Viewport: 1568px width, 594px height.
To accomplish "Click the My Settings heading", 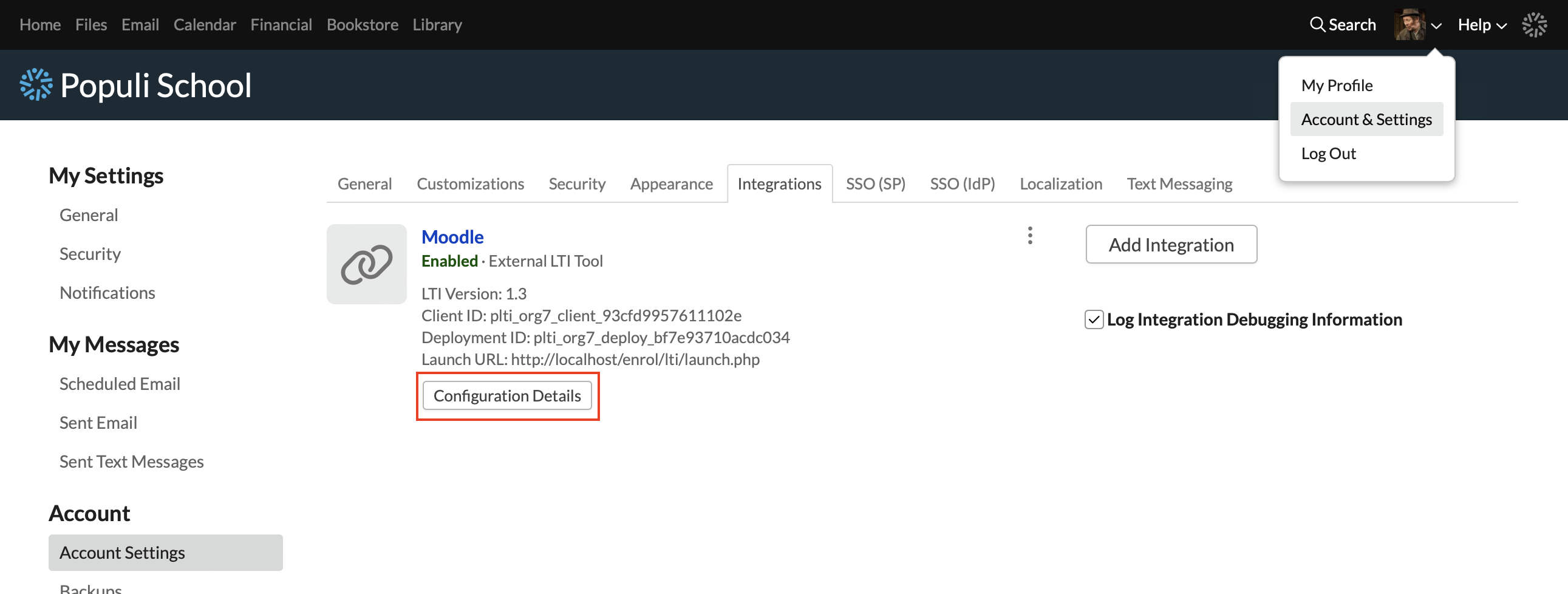I will (106, 176).
